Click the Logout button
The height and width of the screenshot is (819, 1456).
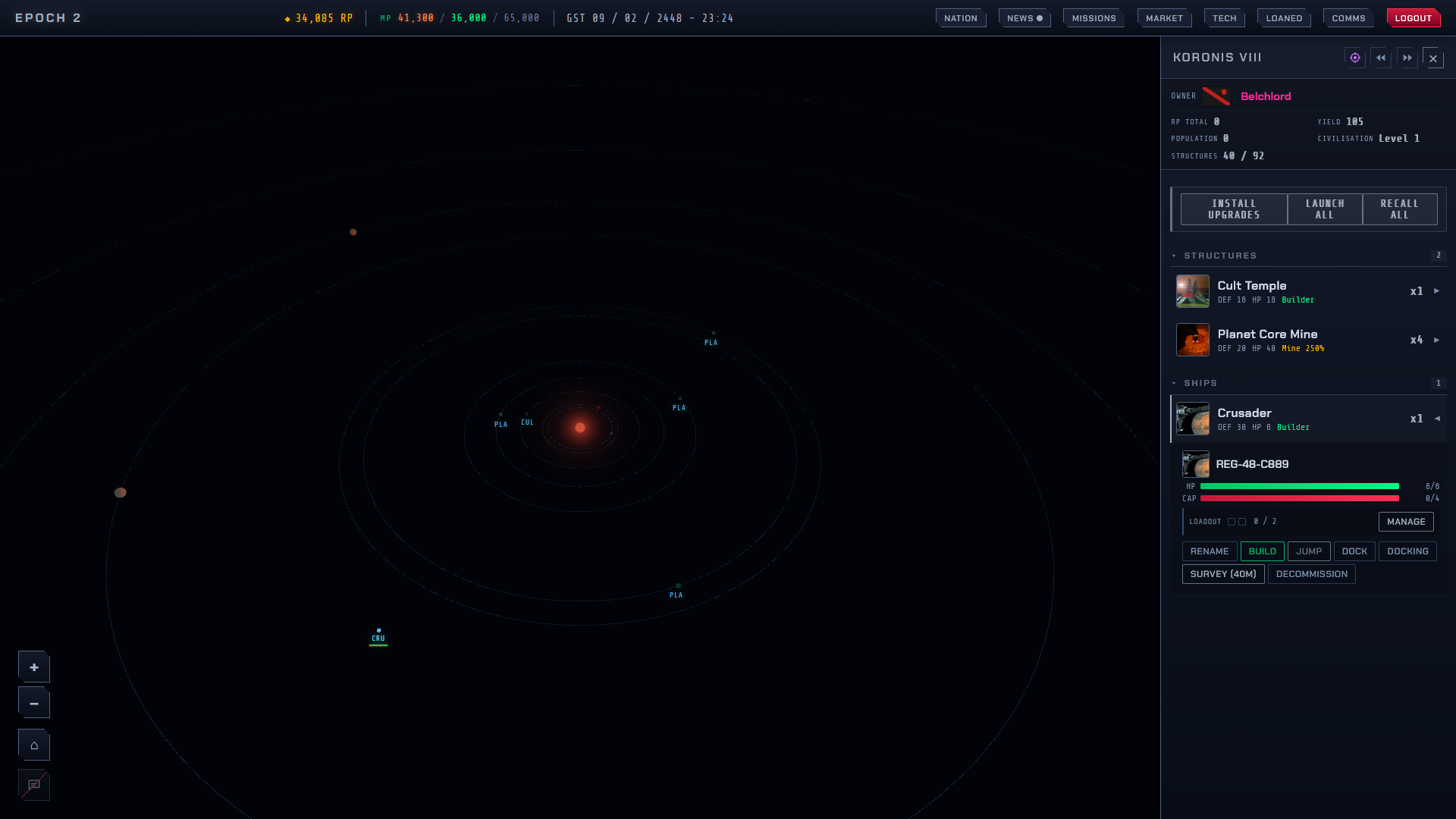1414,18
